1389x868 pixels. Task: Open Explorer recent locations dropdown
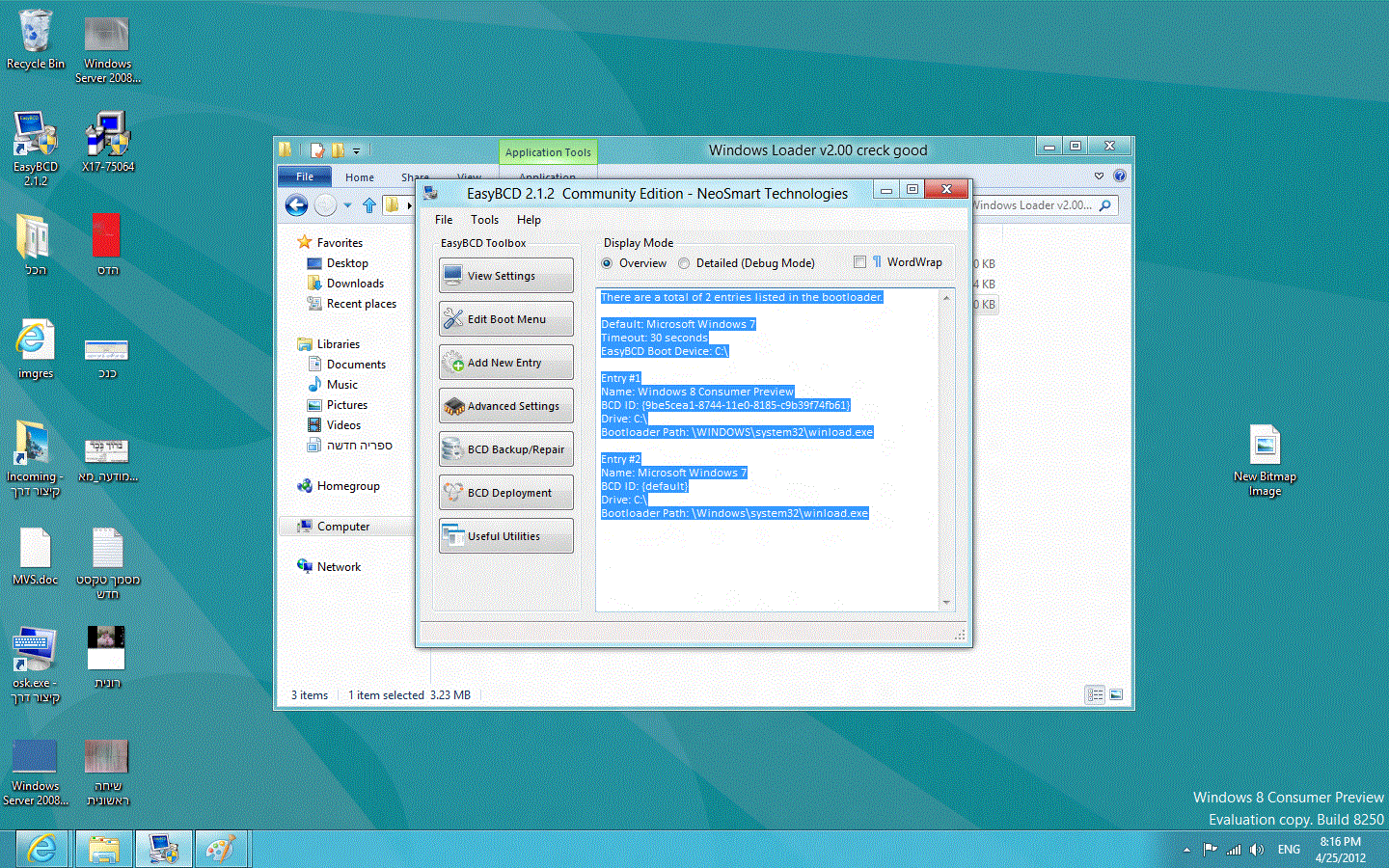(347, 204)
